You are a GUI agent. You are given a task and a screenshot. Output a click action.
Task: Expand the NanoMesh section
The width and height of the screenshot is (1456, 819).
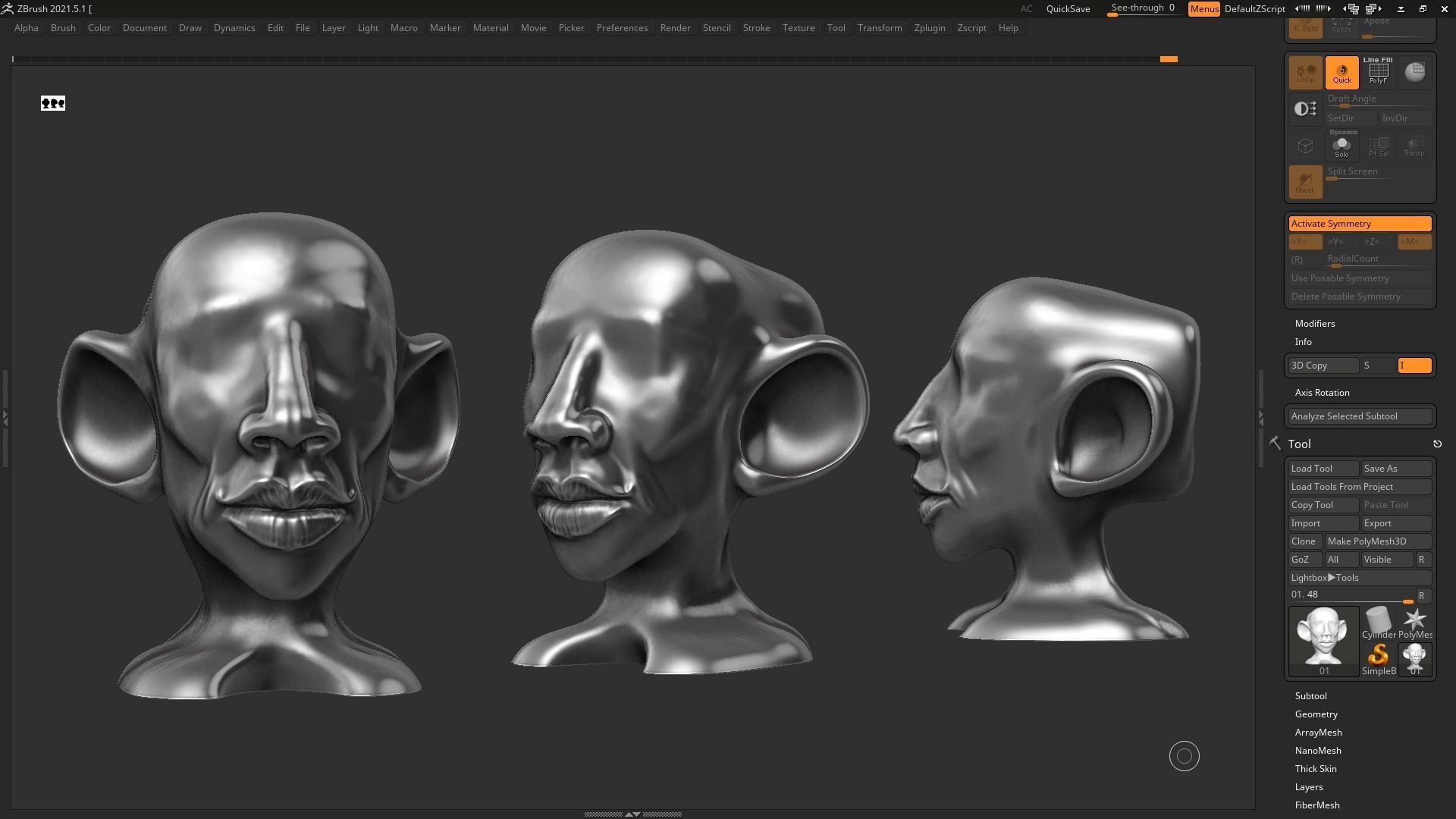[1318, 751]
